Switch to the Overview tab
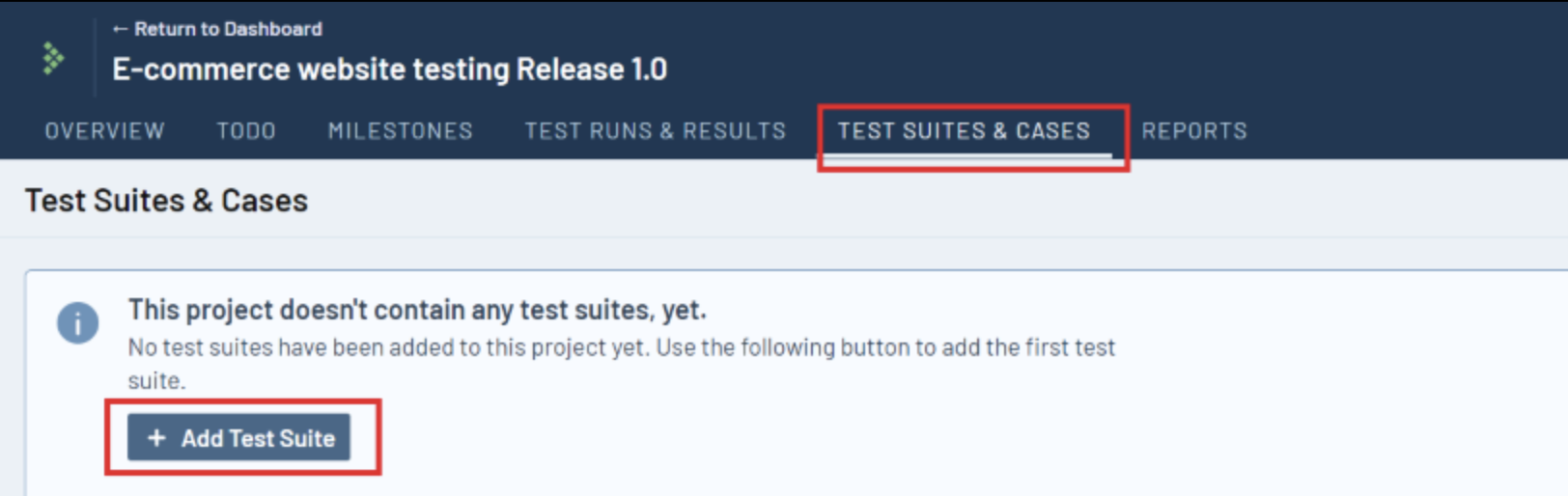This screenshot has width=1568, height=496. [104, 131]
